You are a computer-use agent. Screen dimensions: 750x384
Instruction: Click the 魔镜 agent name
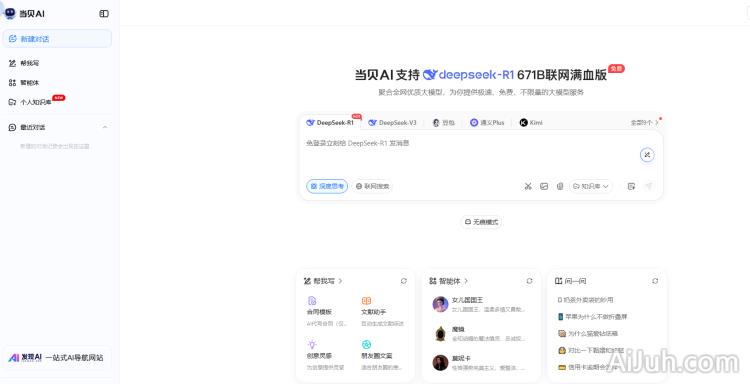[458, 329]
